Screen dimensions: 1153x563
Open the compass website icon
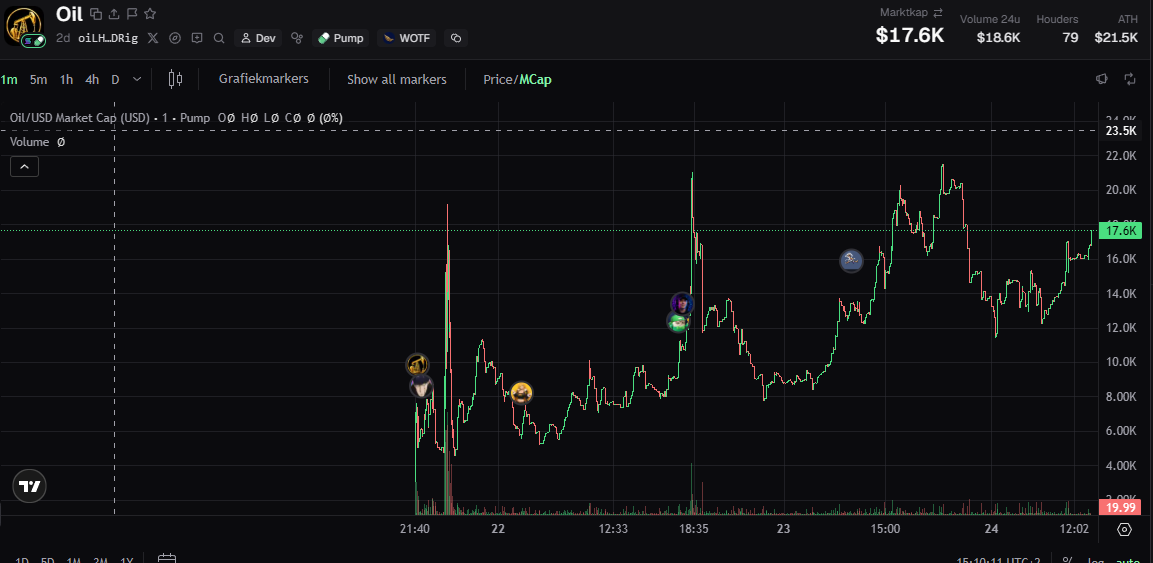click(175, 37)
